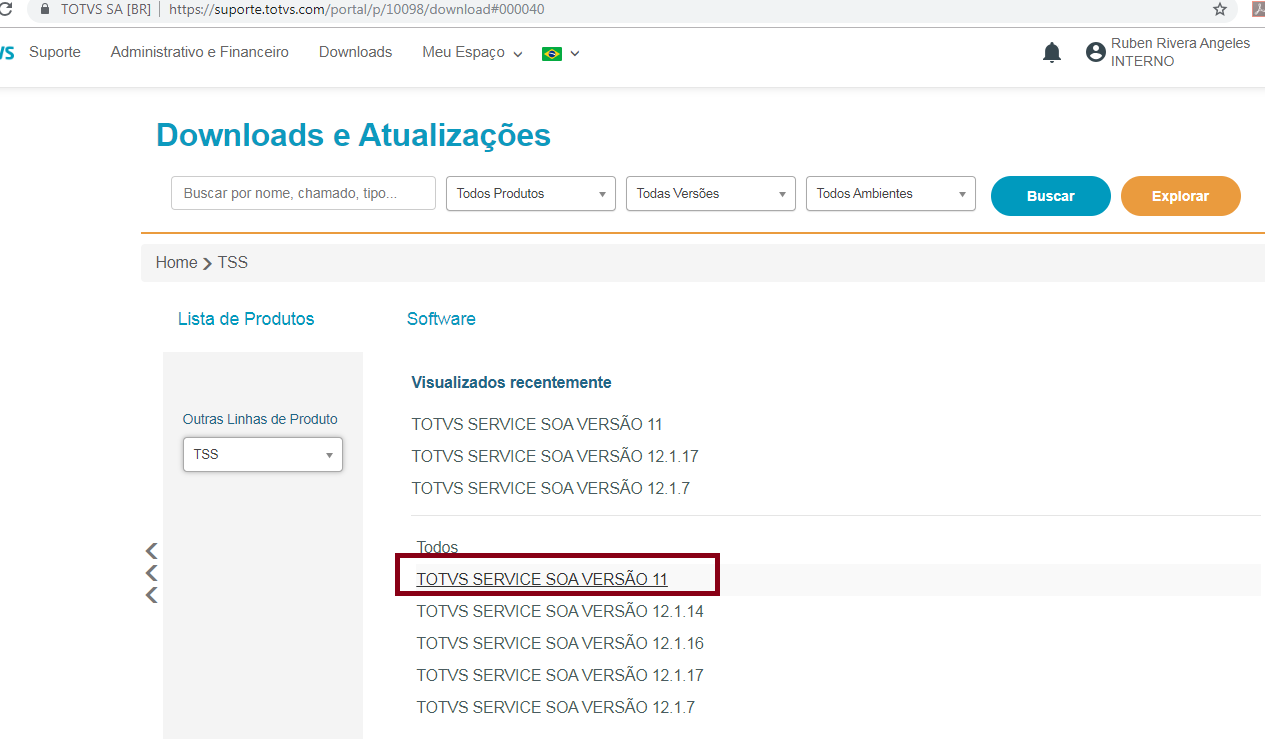Open VERSÃO 12.1.17 under Todos list
Viewport: 1265px width, 739px height.
[560, 675]
